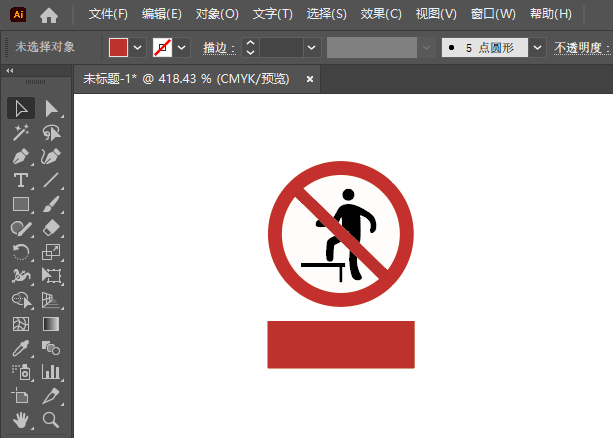This screenshot has height=438, width=613.
Task: Click the red prohibition circle sign
Action: [341, 234]
